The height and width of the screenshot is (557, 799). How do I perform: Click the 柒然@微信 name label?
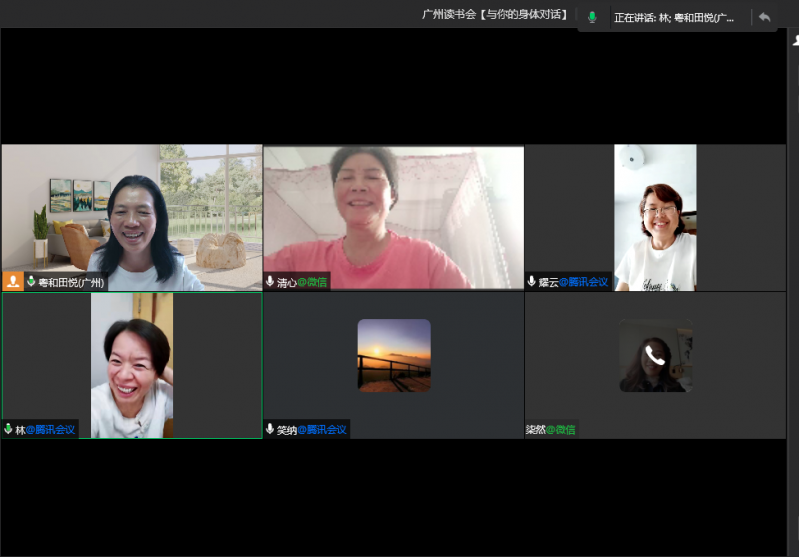551,430
